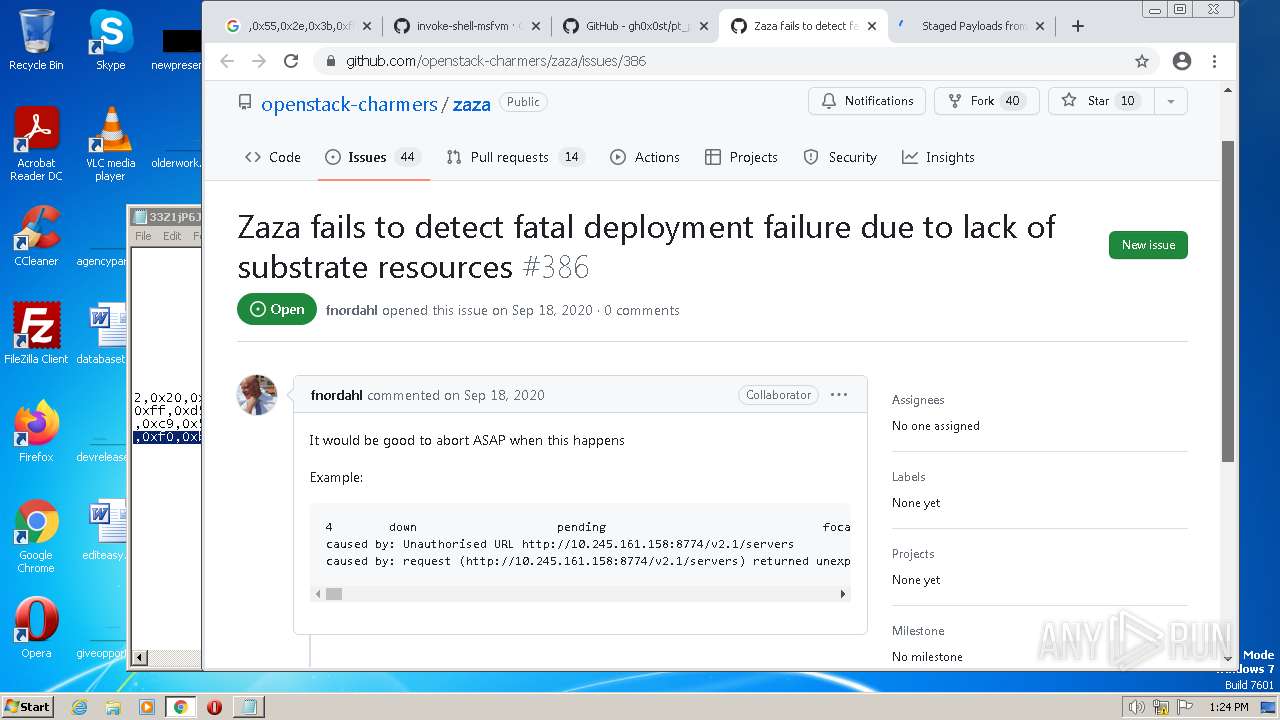Reload the GitHub issue page
This screenshot has width=1280, height=720.
click(x=291, y=61)
